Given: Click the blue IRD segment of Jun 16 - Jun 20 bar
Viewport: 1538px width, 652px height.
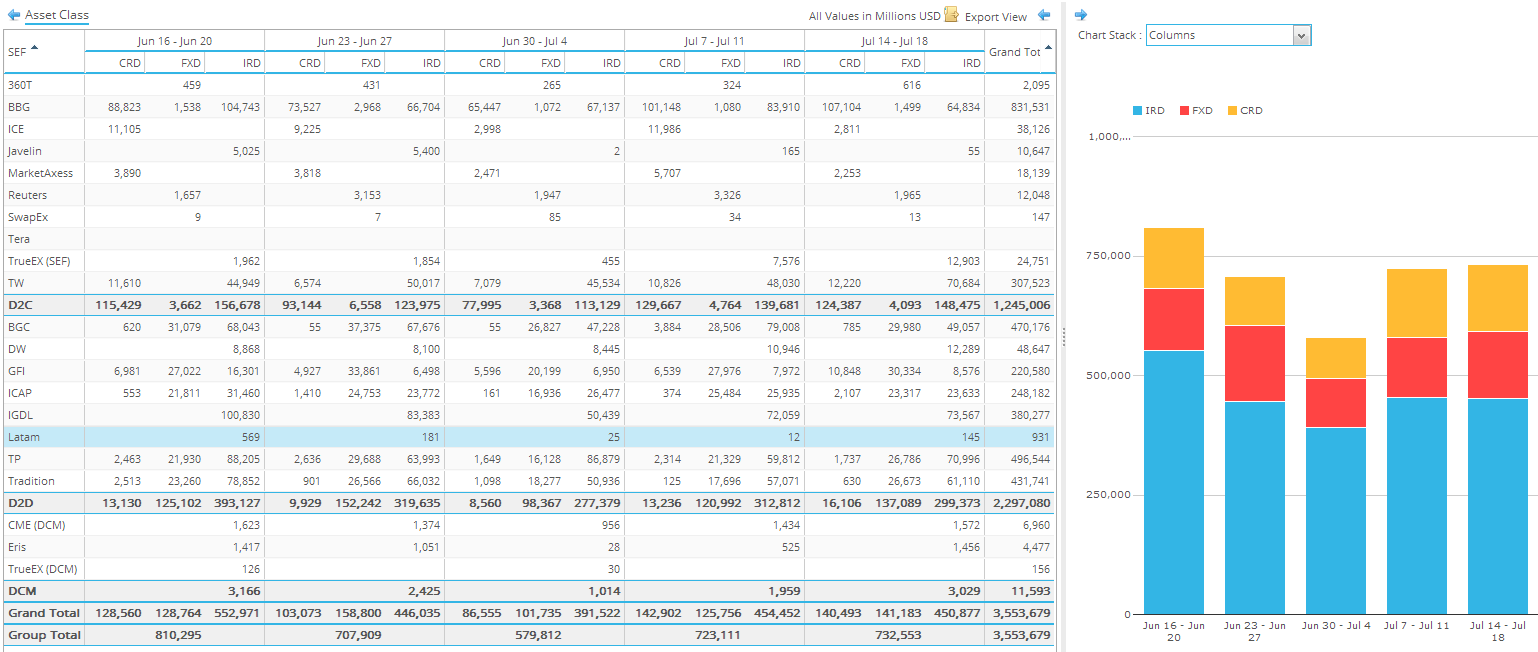Looking at the screenshot, I should coord(1174,482).
